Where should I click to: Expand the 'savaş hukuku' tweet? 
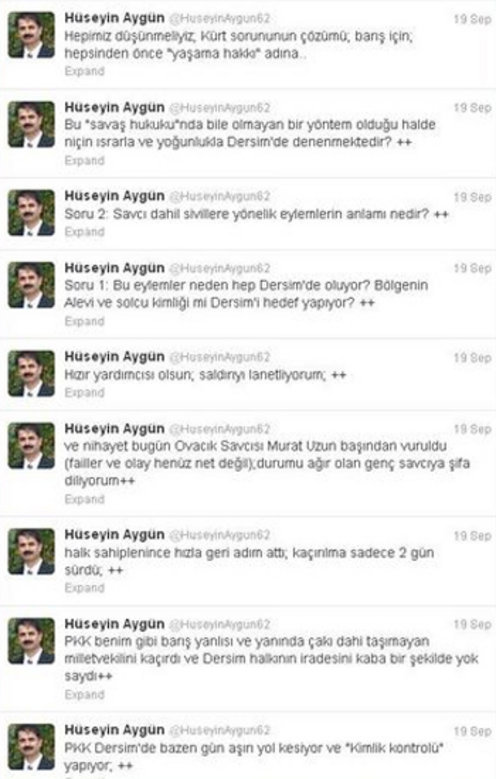click(x=84, y=160)
